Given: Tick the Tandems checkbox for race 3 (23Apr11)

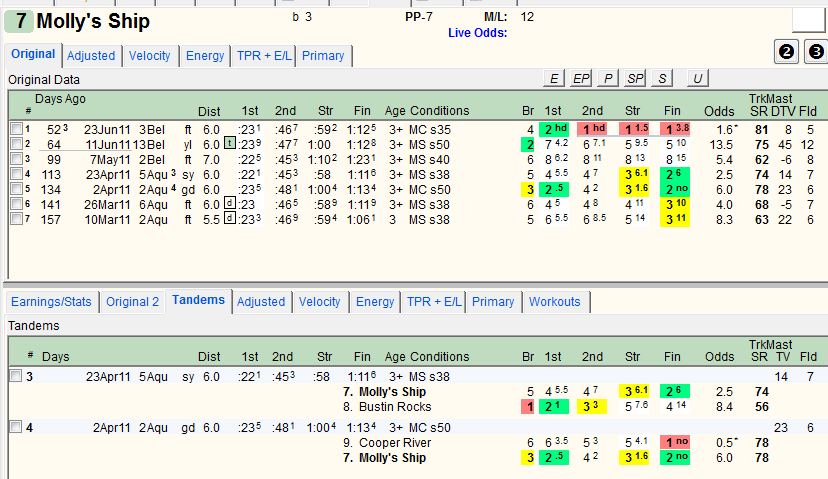Looking at the screenshot, I should click(x=16, y=376).
